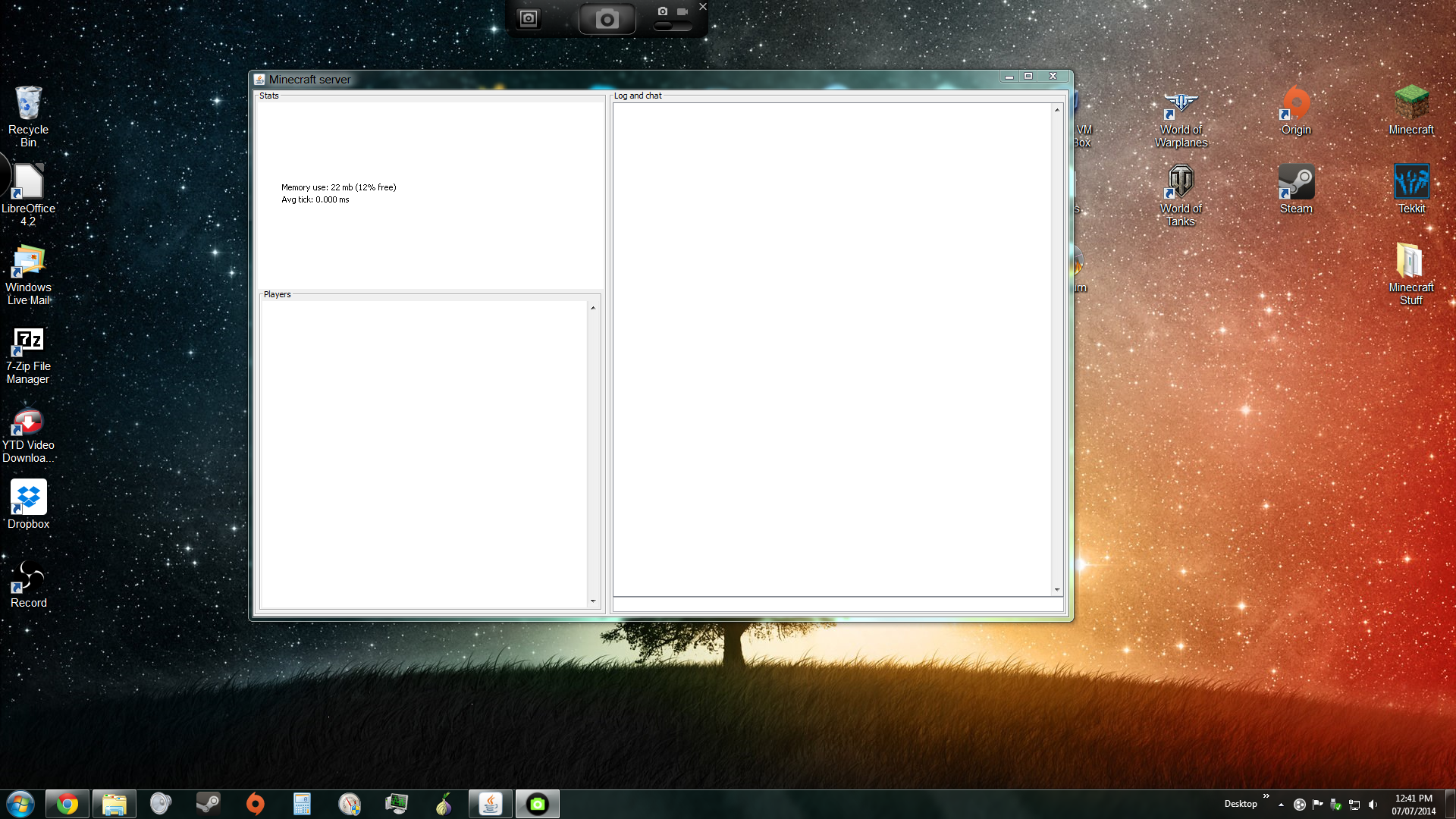Expand the hidden system tray icons

point(1281,805)
